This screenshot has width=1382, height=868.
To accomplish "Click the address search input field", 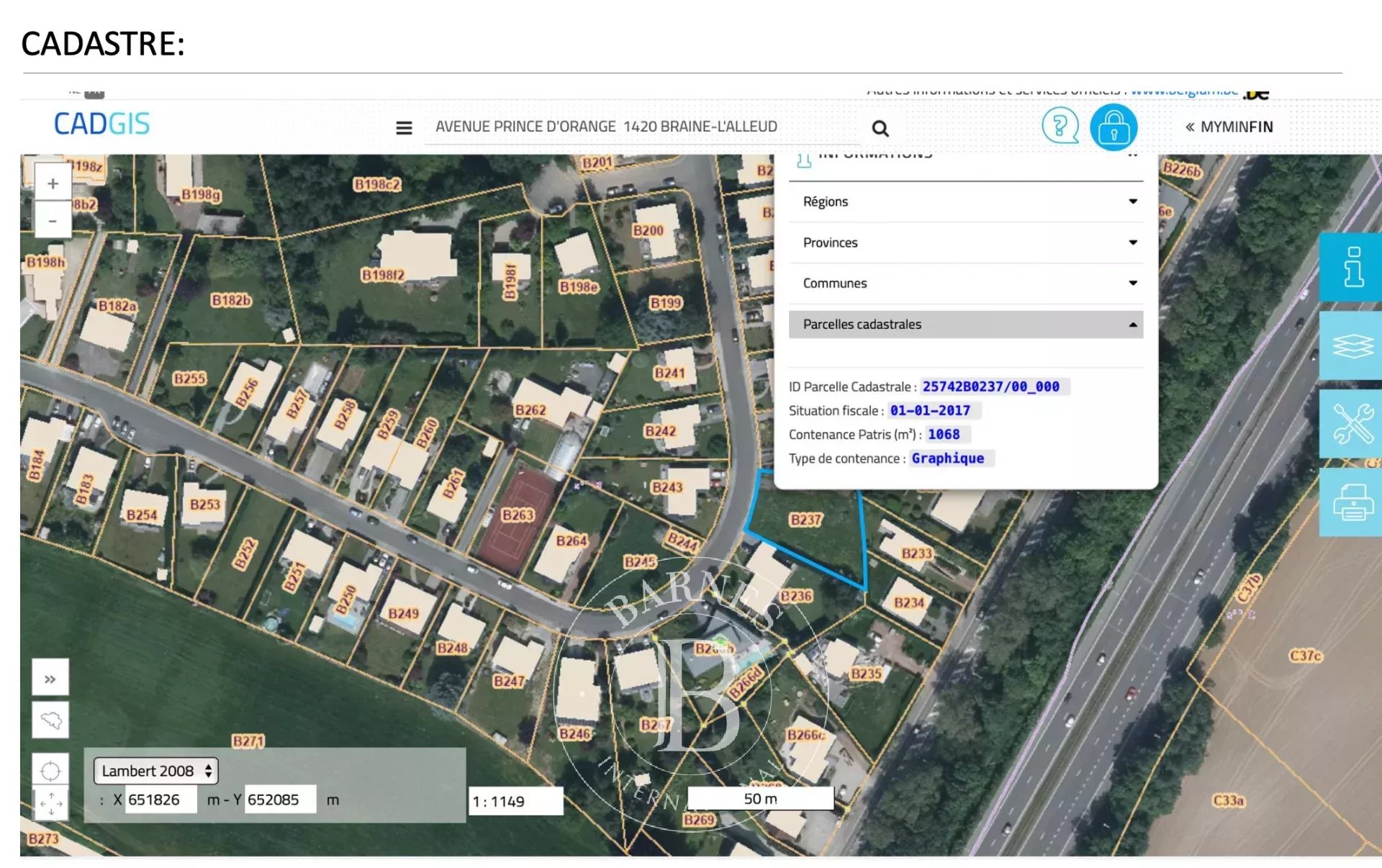I will click(642, 127).
